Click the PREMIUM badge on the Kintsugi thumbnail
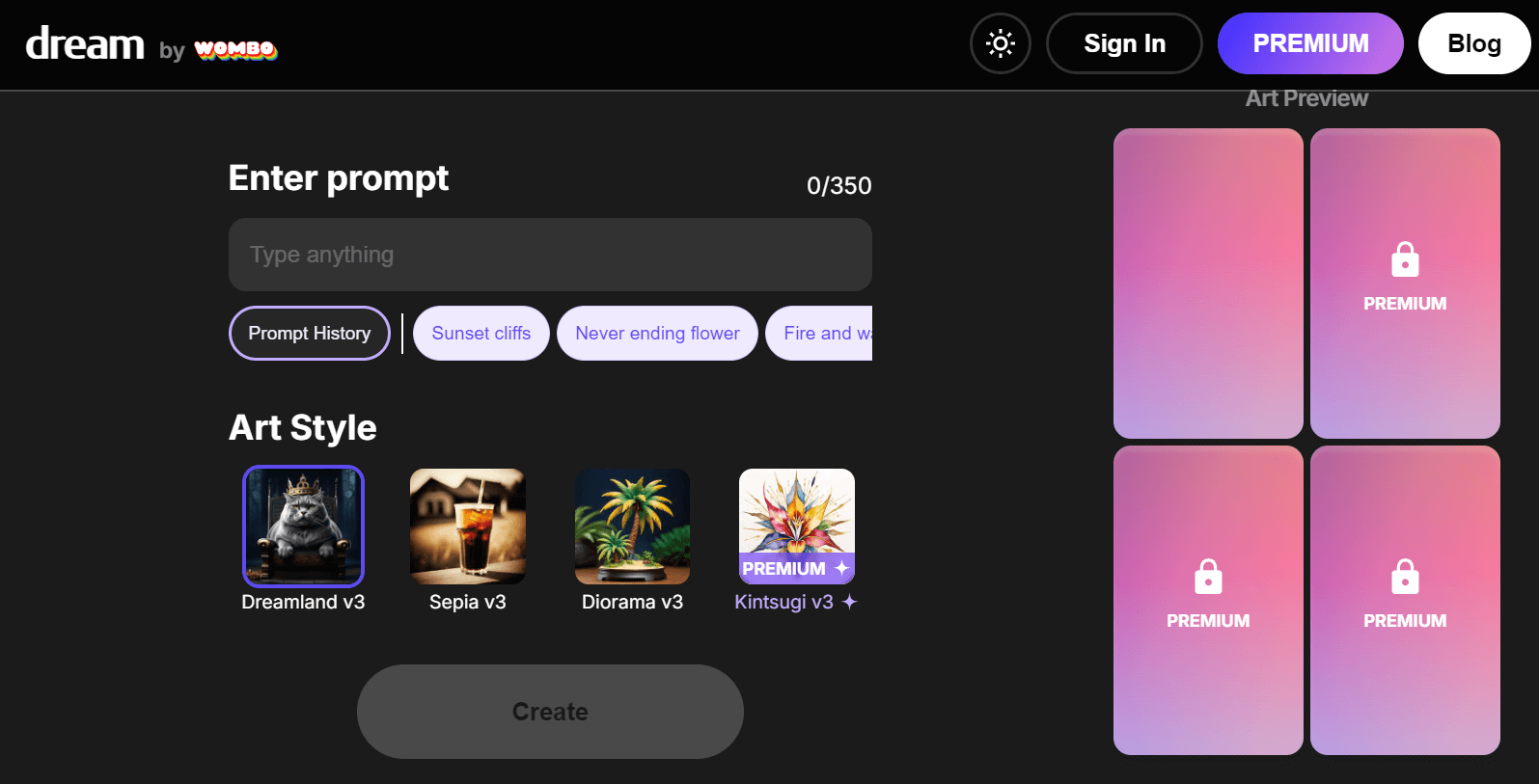The image size is (1539, 784). tap(797, 569)
